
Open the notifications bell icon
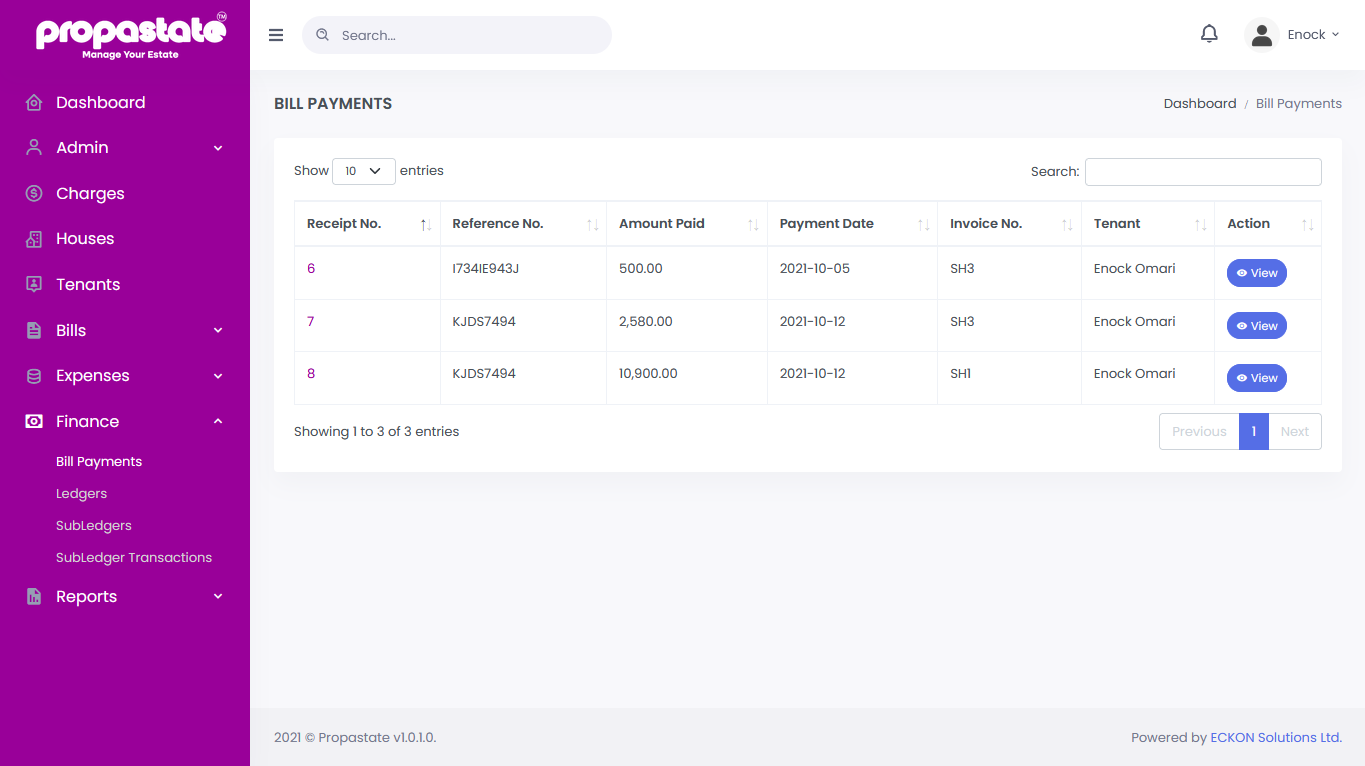tap(1209, 34)
